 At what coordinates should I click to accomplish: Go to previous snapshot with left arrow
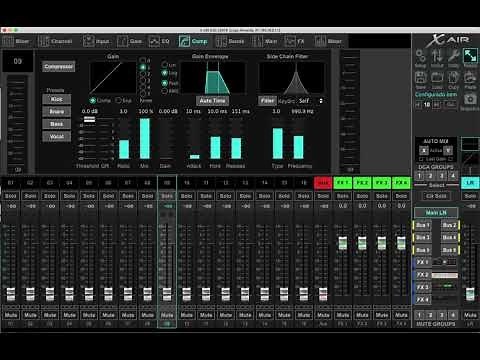point(418,105)
